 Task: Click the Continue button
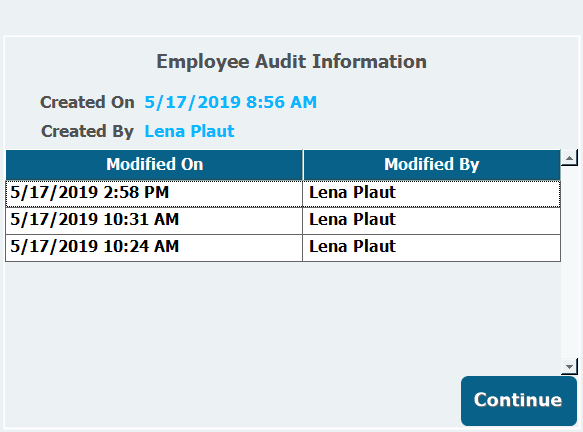pyautogui.click(x=519, y=401)
